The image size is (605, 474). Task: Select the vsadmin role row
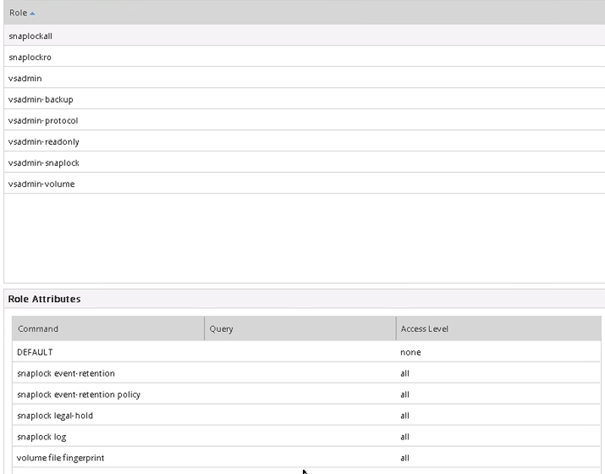(x=25, y=78)
